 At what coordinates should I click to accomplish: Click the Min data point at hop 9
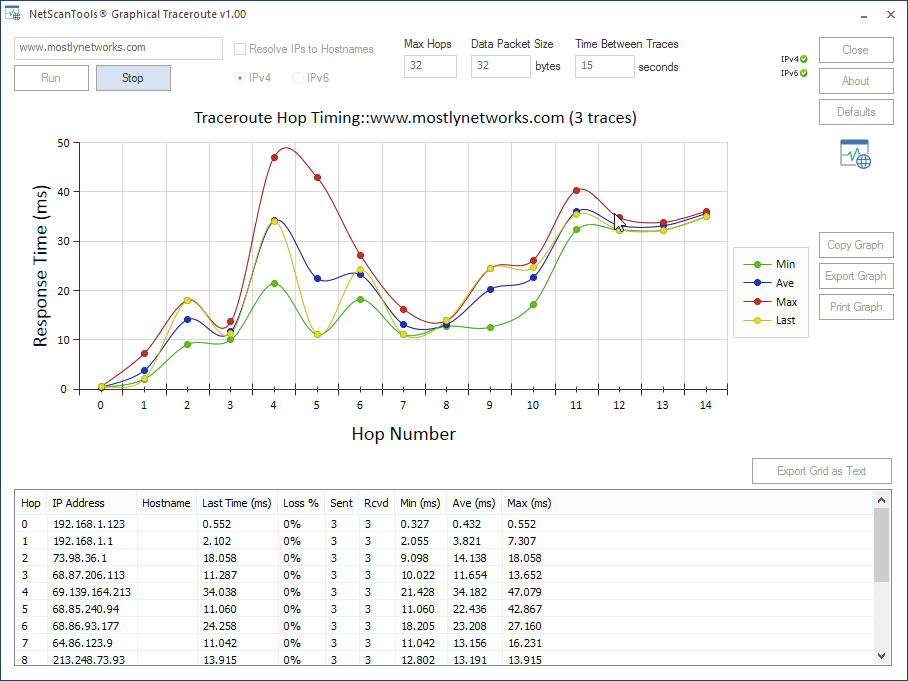[490, 328]
